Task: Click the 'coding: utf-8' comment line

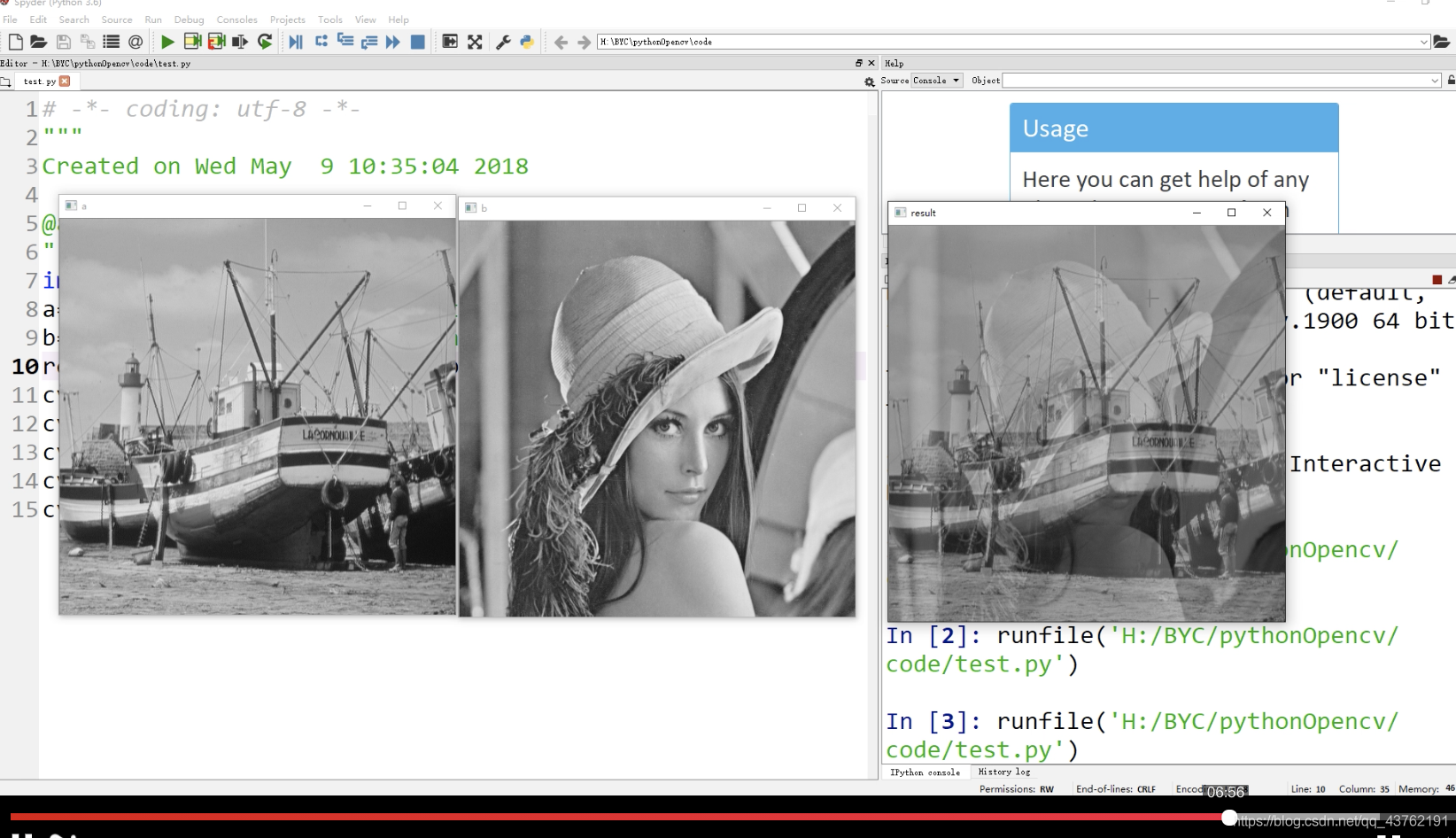Action: (201, 109)
